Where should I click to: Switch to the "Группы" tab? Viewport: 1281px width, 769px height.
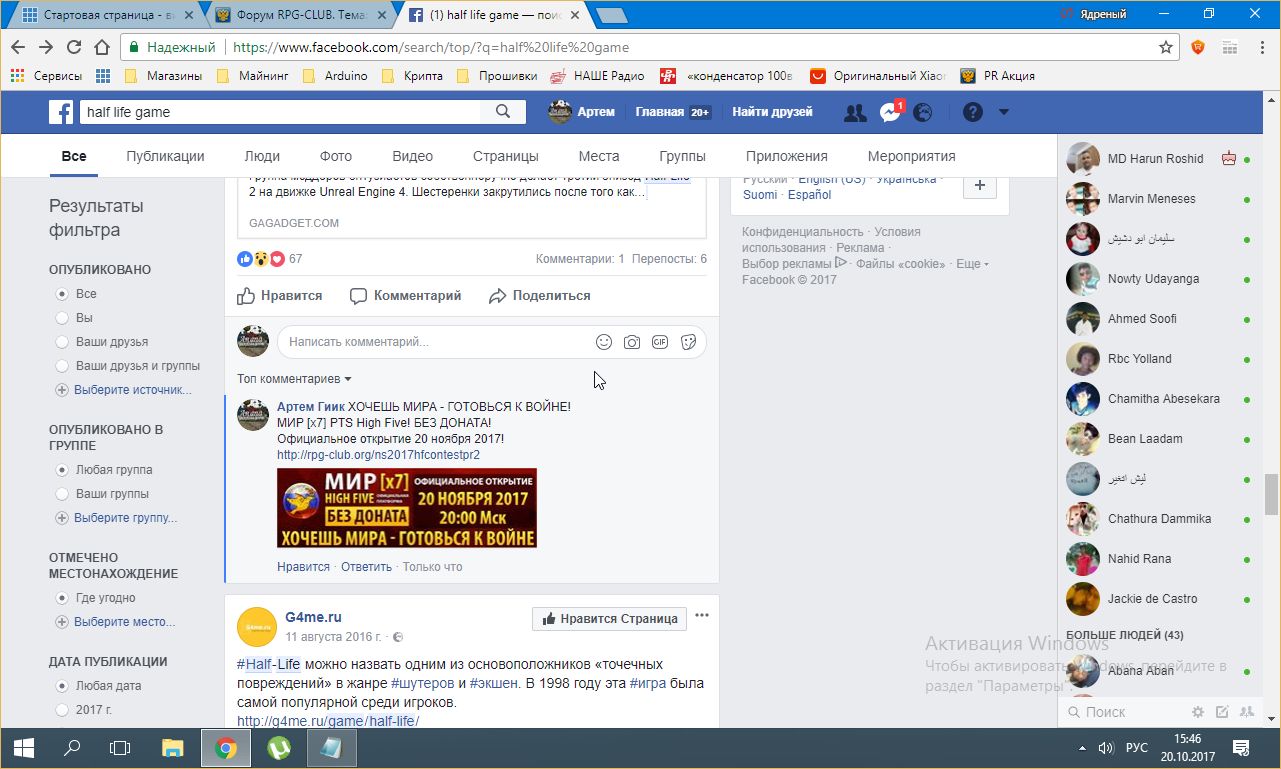[683, 156]
